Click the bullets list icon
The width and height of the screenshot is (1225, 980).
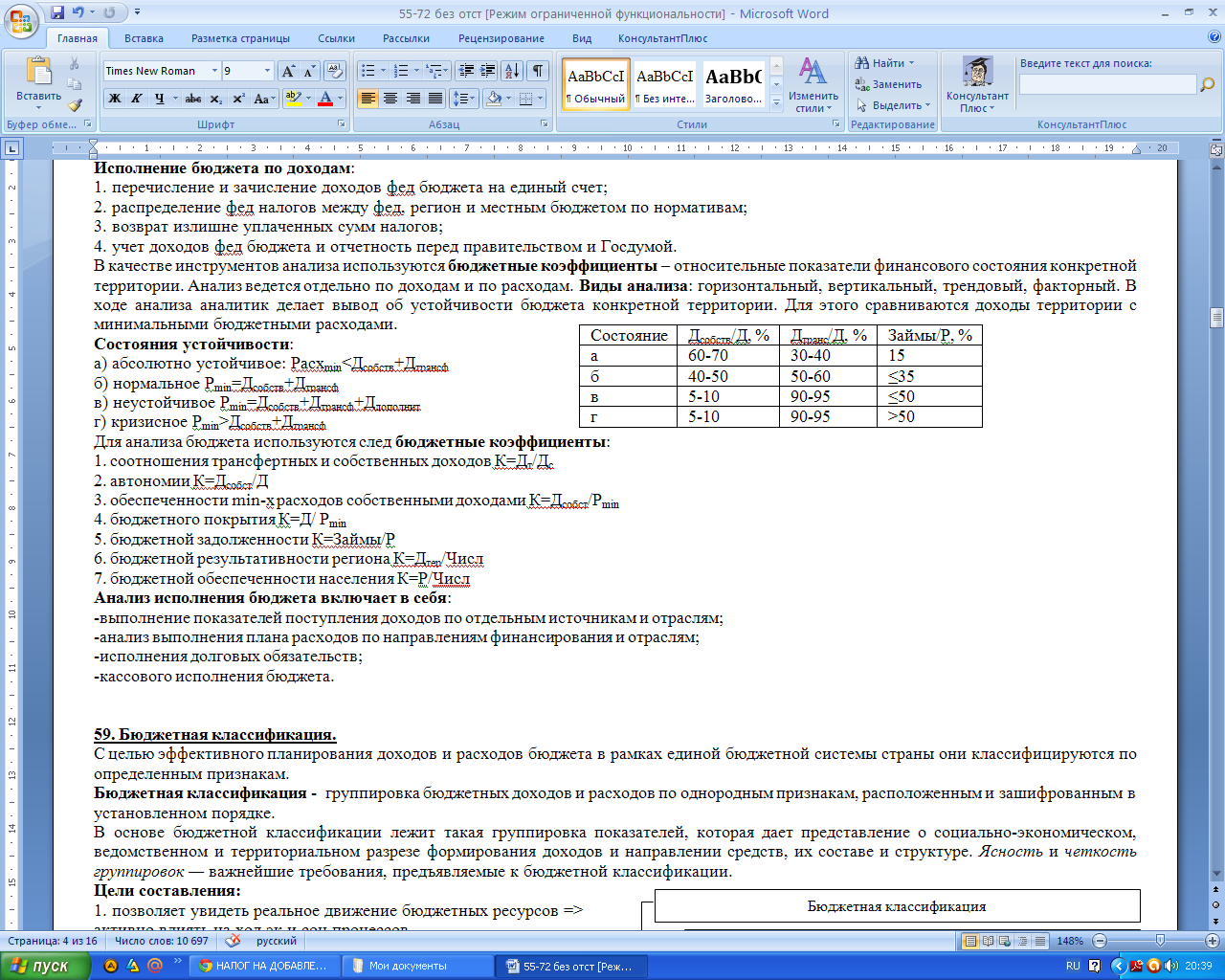[x=368, y=71]
